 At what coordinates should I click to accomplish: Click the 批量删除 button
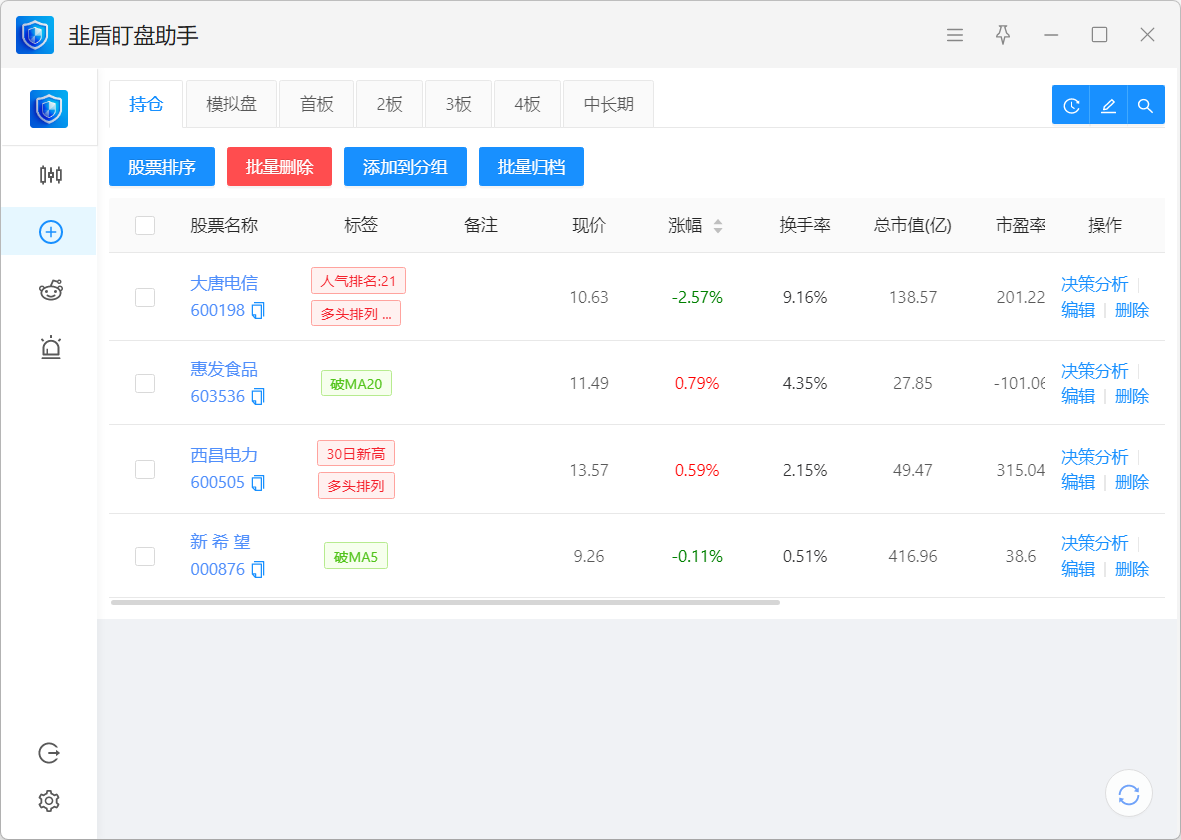(x=279, y=167)
